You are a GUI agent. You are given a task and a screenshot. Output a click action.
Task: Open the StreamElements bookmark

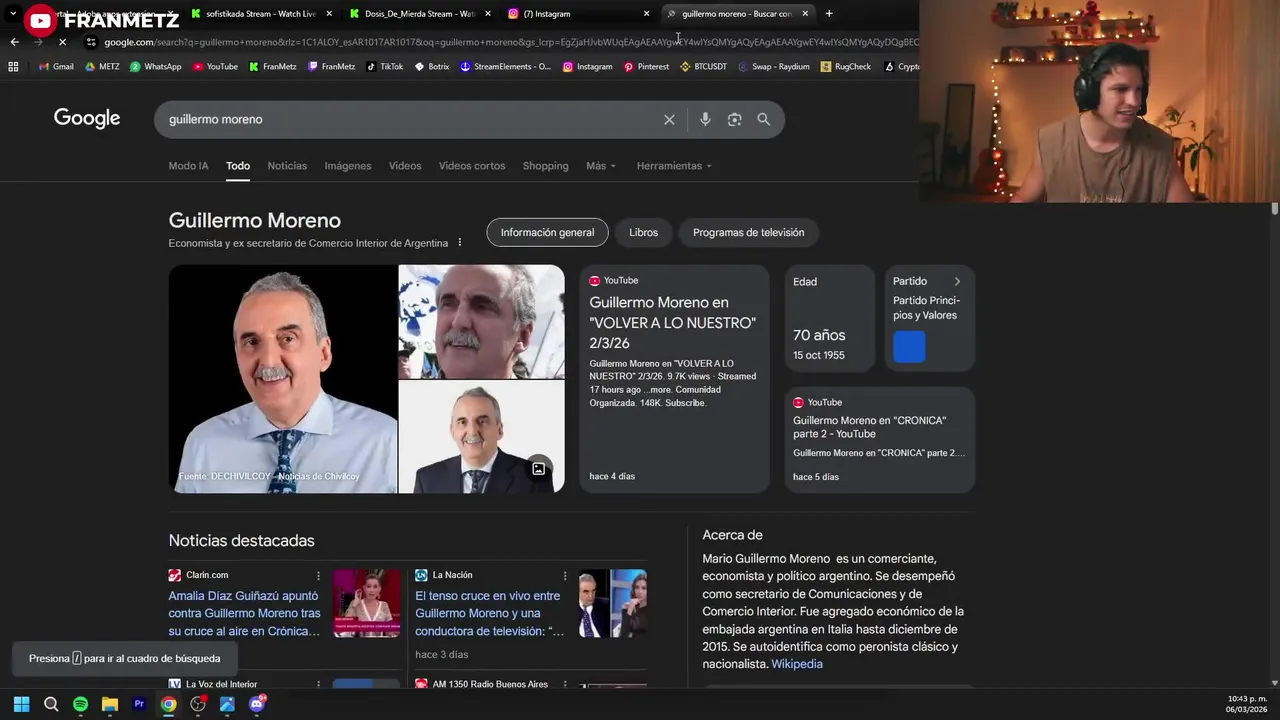tap(505, 67)
